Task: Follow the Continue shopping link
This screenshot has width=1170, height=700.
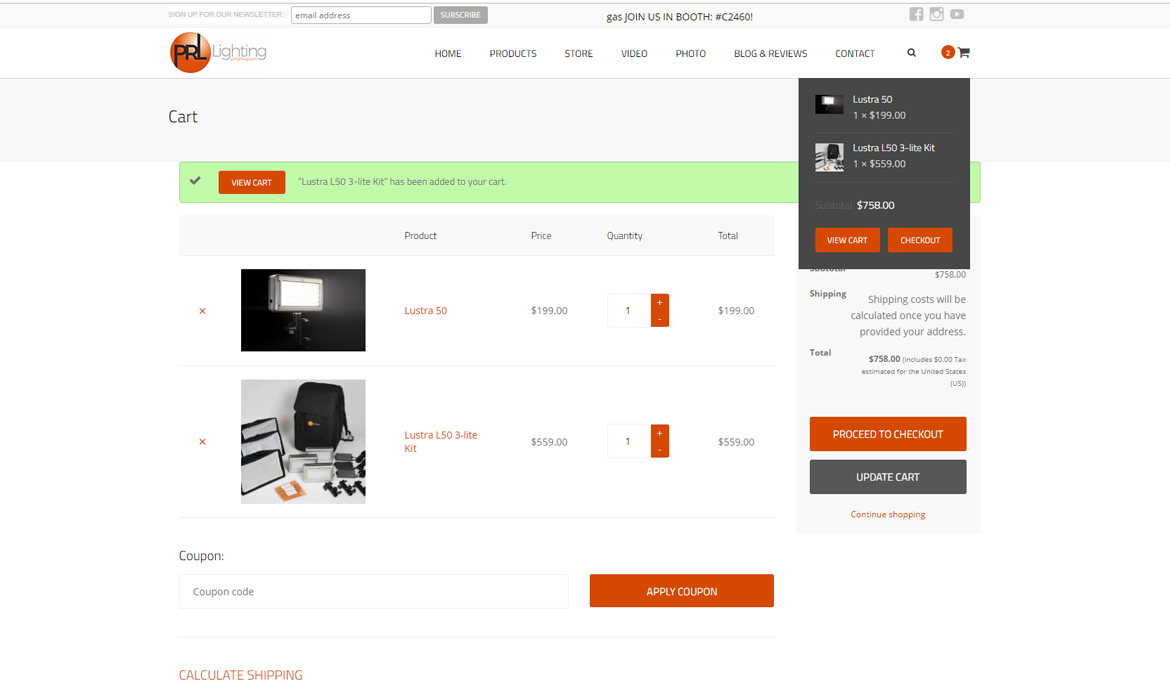Action: (x=888, y=514)
